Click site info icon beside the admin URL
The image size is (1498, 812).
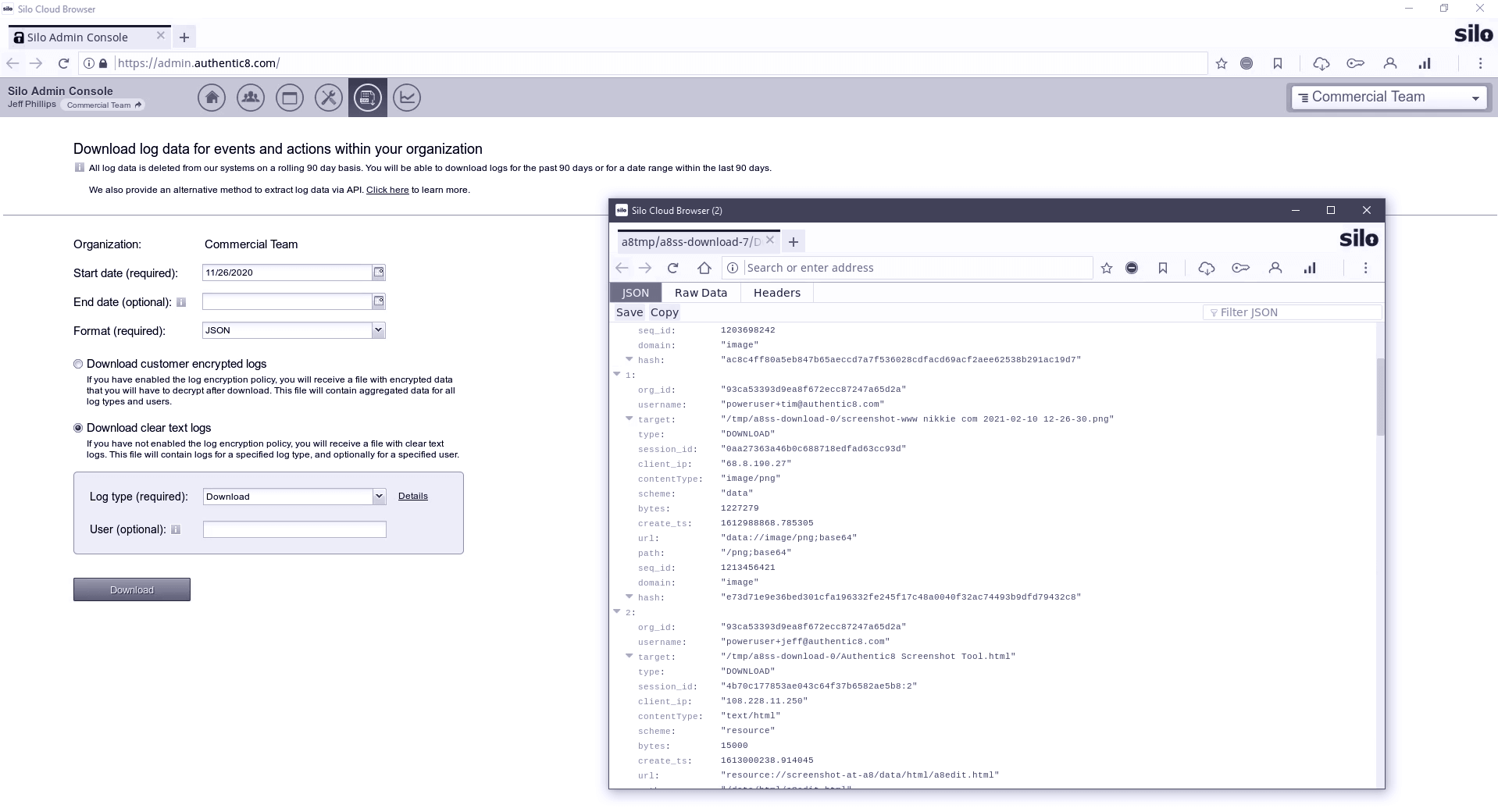(89, 63)
